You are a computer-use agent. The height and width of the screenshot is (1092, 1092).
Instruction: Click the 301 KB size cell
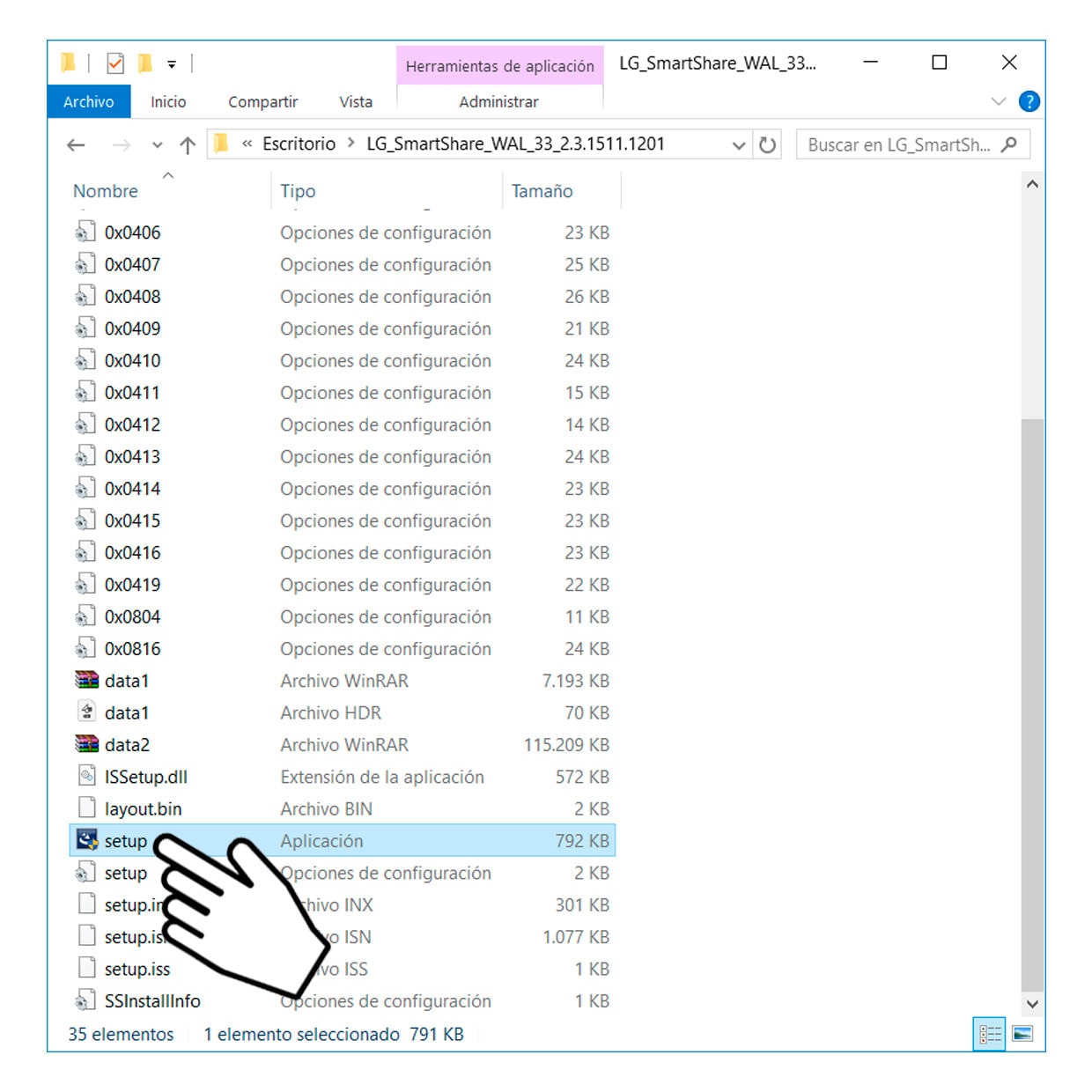(x=582, y=904)
